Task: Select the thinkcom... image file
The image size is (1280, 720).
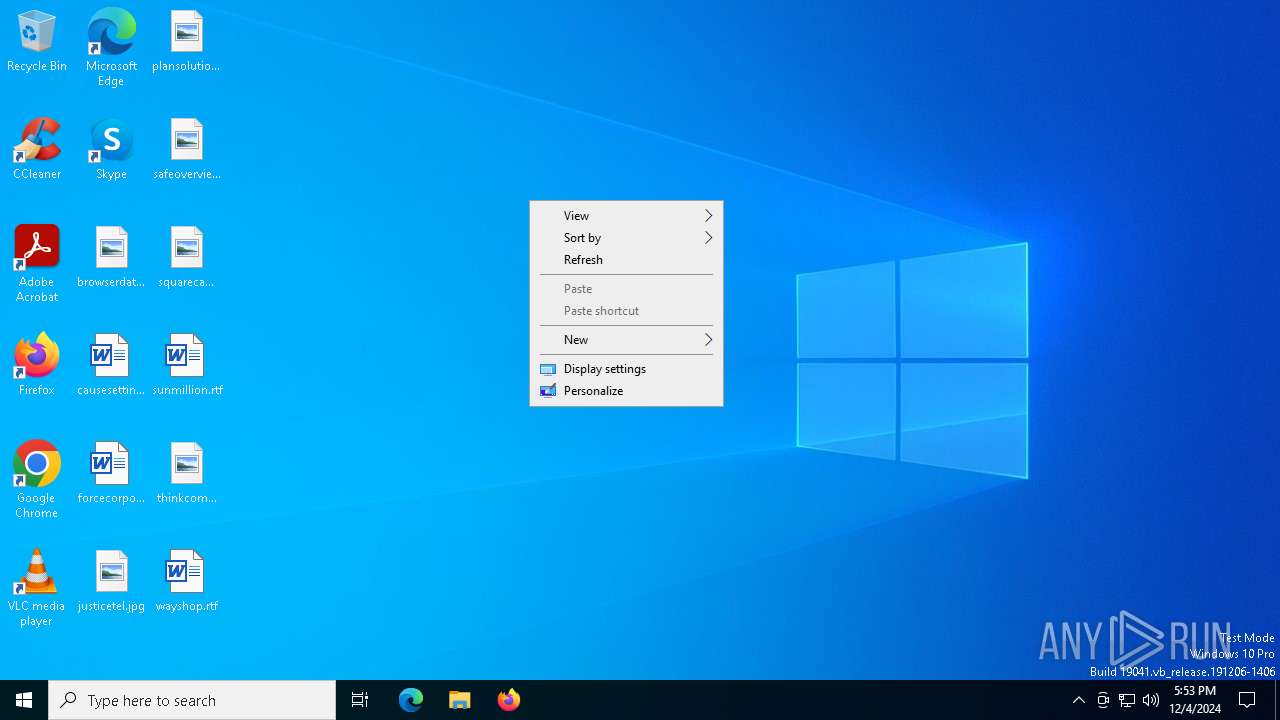Action: coord(186,474)
